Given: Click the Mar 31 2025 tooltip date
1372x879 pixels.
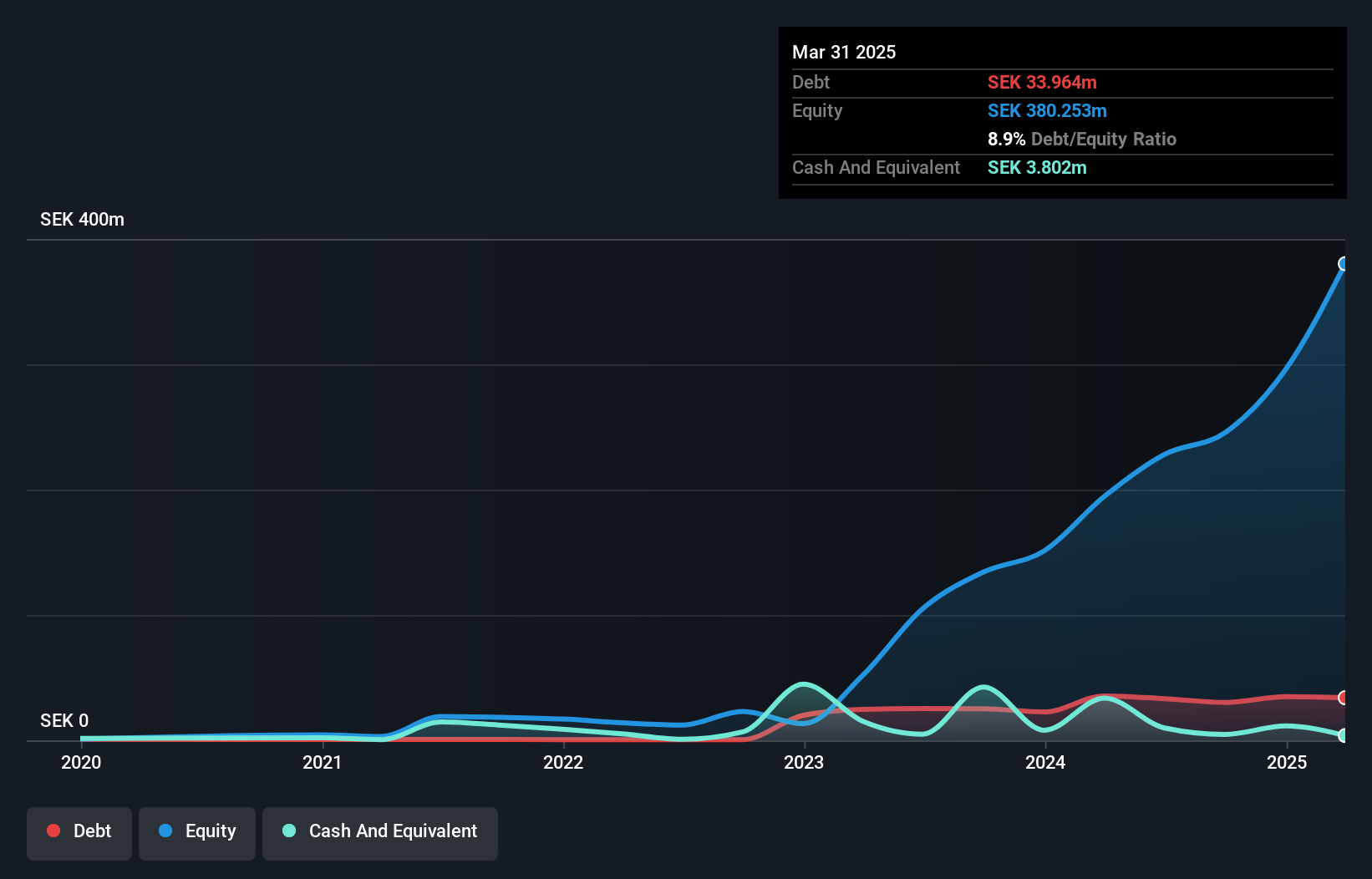Looking at the screenshot, I should click(x=844, y=53).
